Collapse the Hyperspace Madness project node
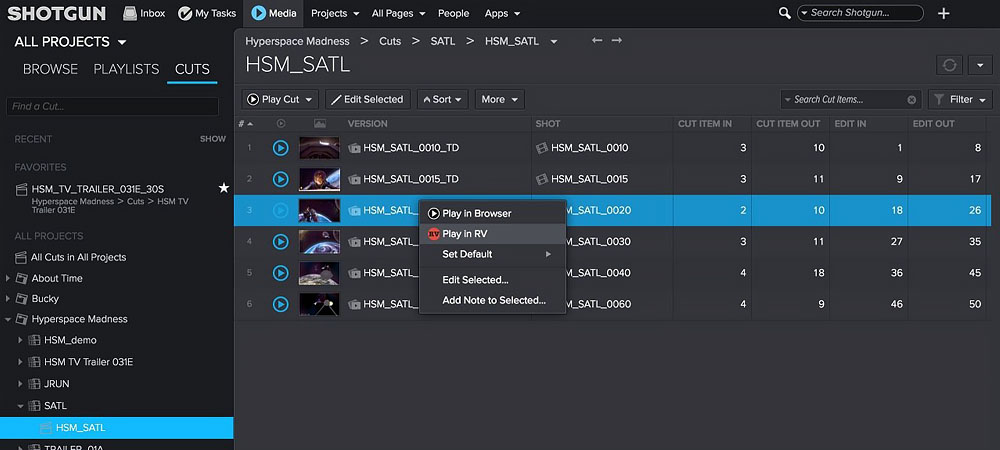The width and height of the screenshot is (1000, 450). click(x=9, y=319)
